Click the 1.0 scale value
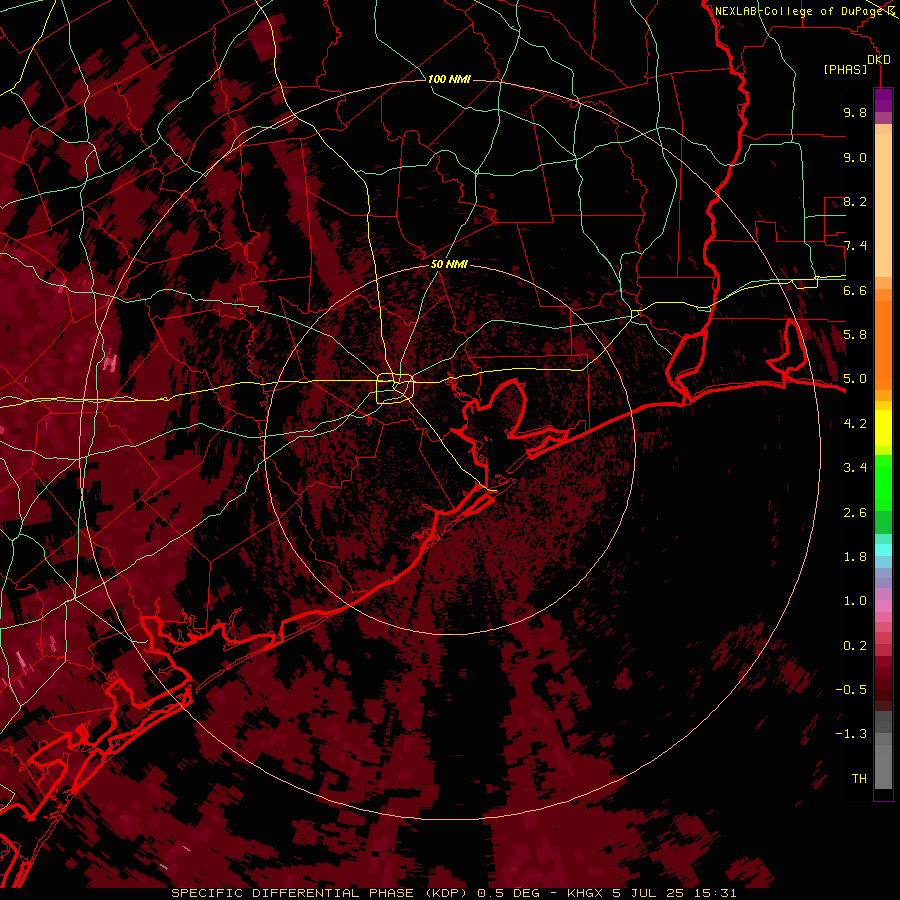Screen dimensions: 900x900 [x=855, y=601]
